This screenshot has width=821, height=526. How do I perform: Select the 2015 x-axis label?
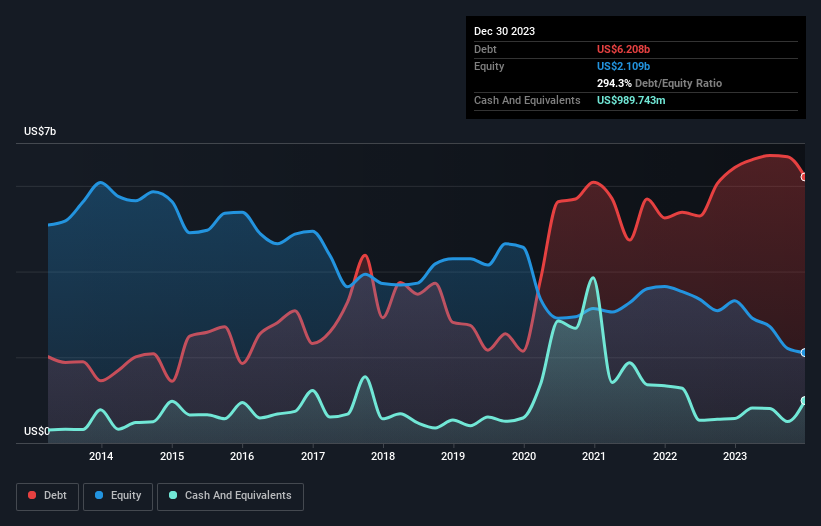[x=172, y=456]
